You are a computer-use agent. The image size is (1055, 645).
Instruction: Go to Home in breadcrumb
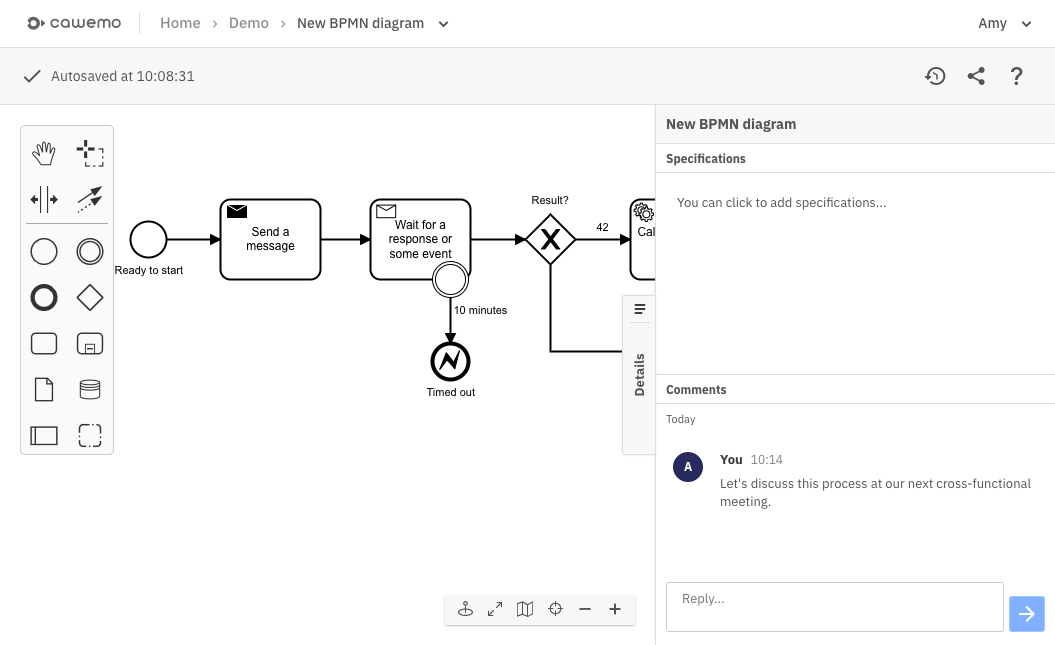(180, 23)
